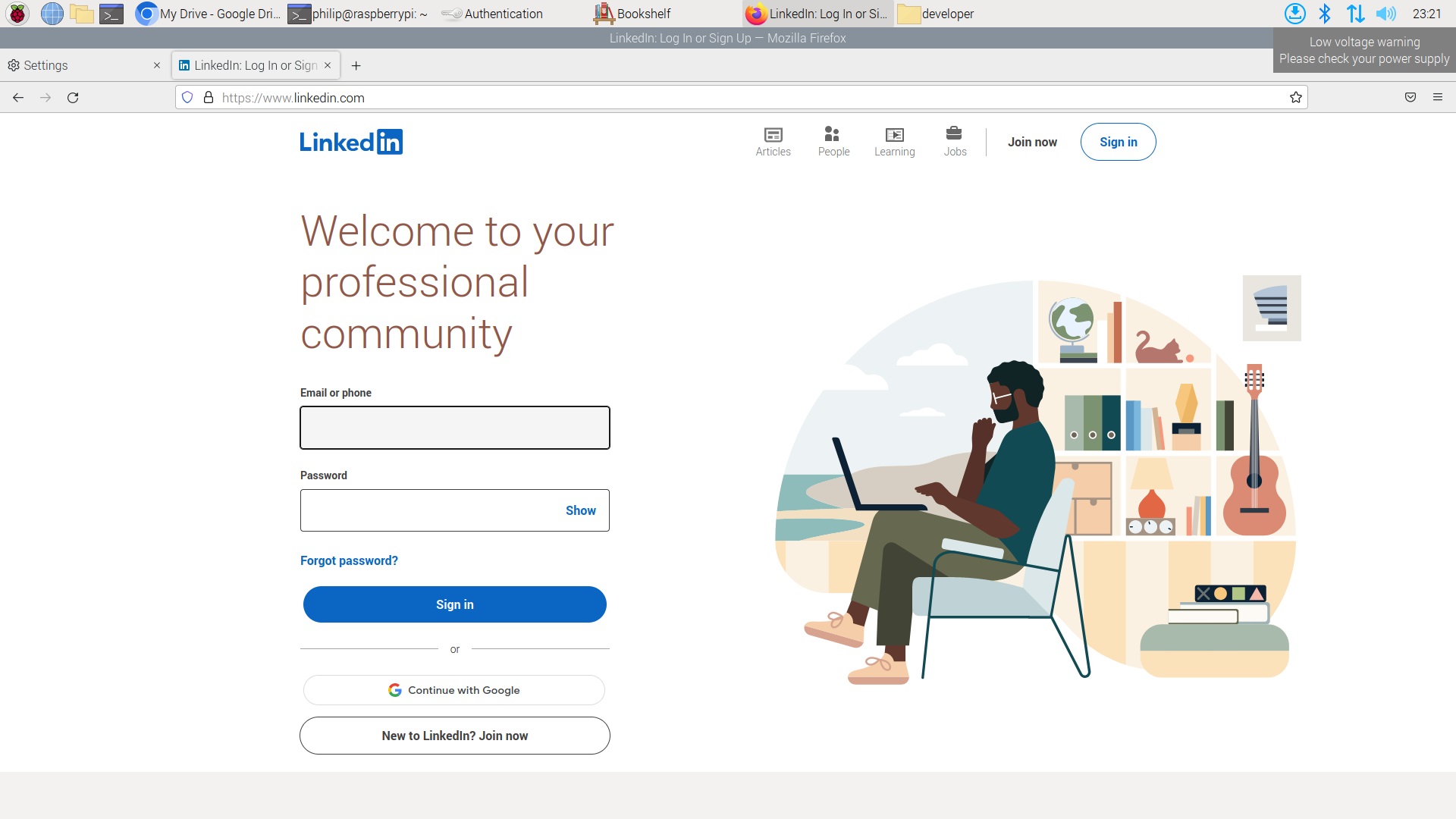
Task: Switch to the developer folder window
Action: tap(937, 14)
